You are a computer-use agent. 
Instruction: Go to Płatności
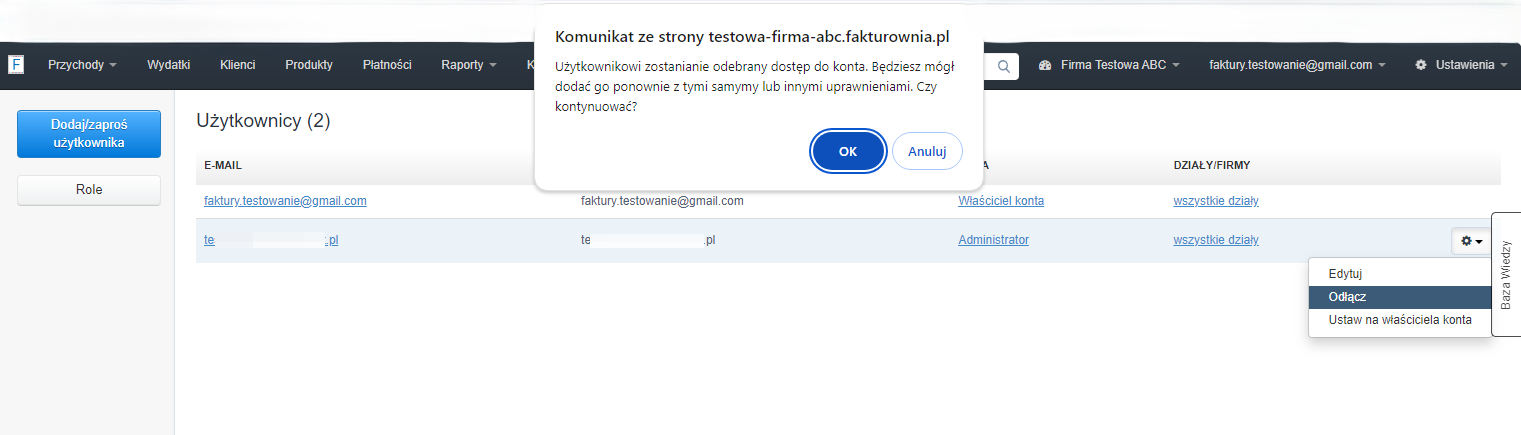387,65
